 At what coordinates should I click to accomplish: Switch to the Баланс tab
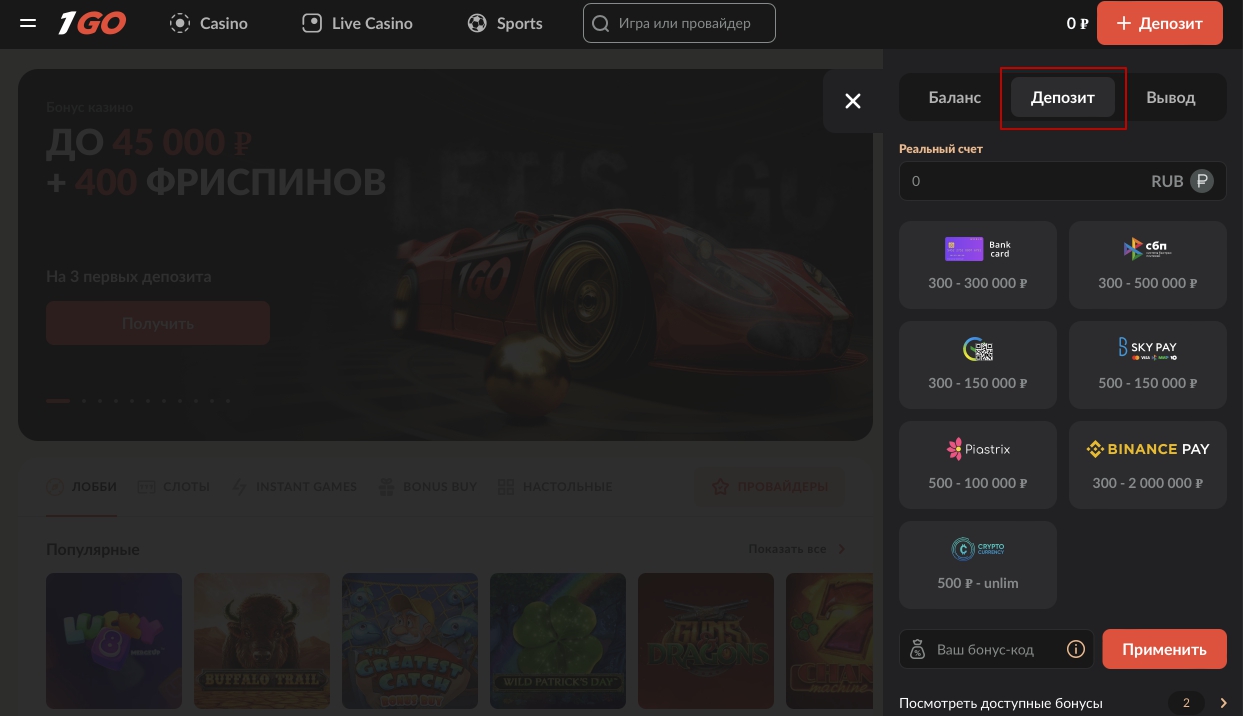[x=955, y=97]
